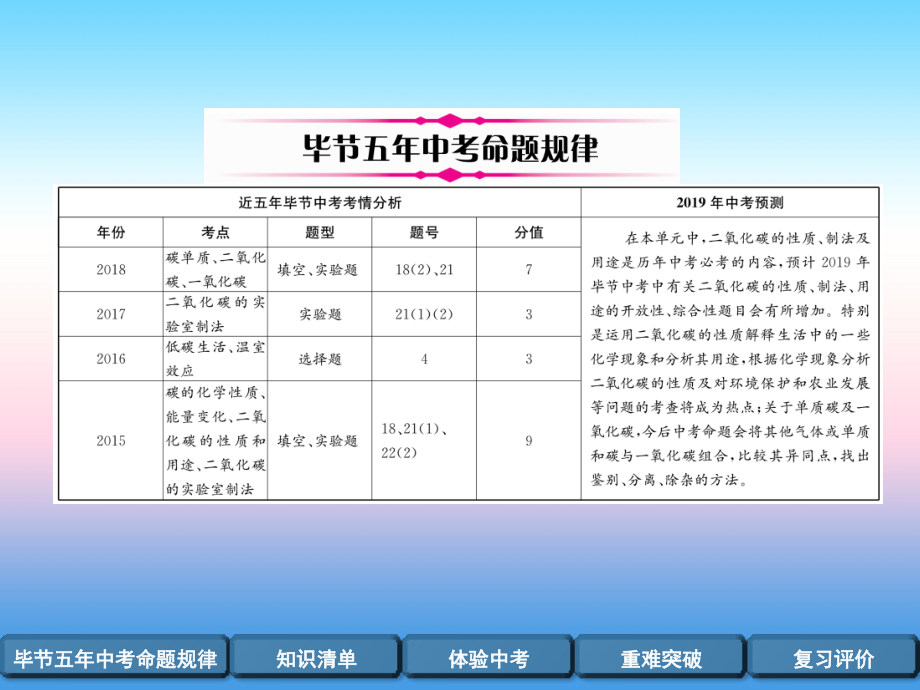Click the 实验题 cell in 2017 row

(320, 314)
